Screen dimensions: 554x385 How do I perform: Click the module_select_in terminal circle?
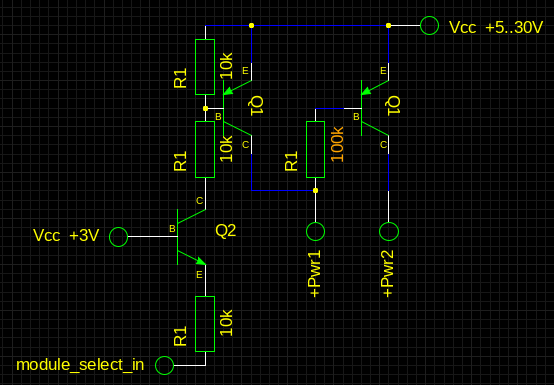[165, 365]
